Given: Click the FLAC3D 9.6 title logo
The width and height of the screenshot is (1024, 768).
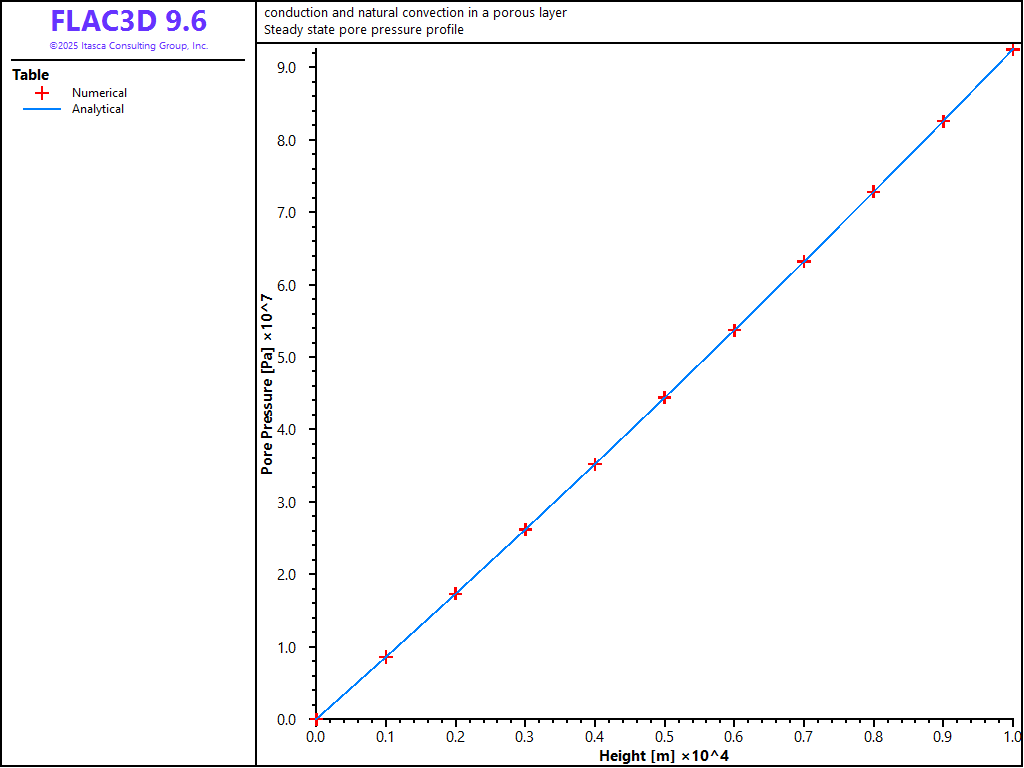Looking at the screenshot, I should (x=129, y=22).
